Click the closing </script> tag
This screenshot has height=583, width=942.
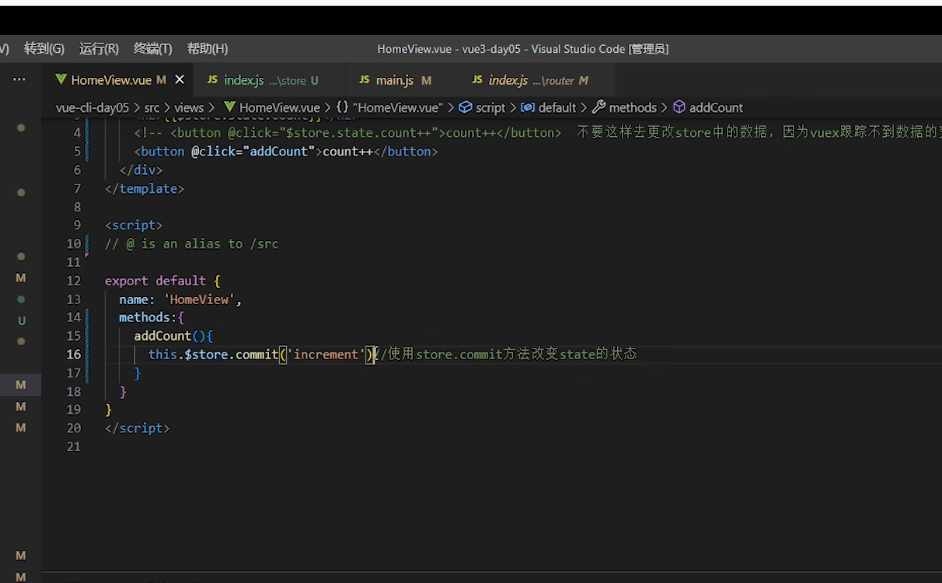[137, 429]
